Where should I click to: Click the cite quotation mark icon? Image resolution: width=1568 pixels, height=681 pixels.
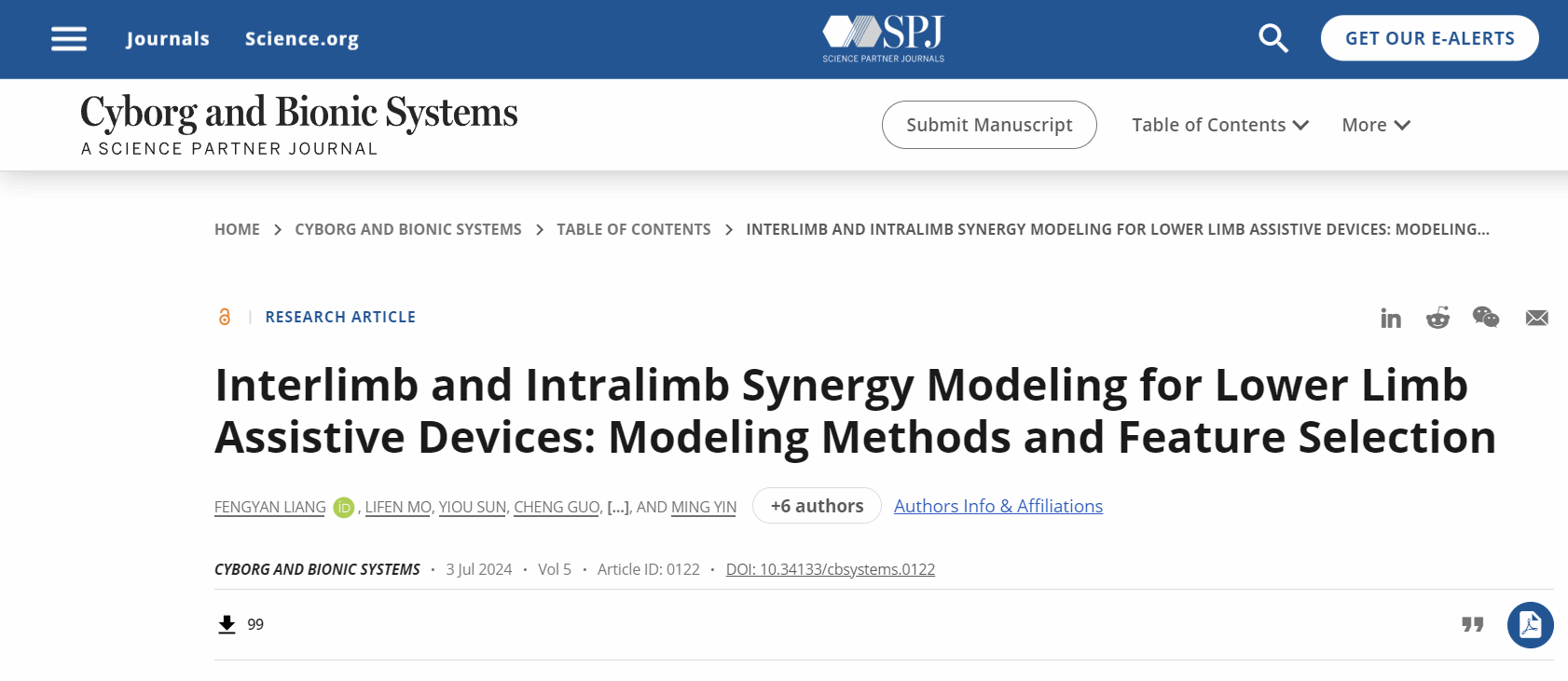coord(1472,625)
